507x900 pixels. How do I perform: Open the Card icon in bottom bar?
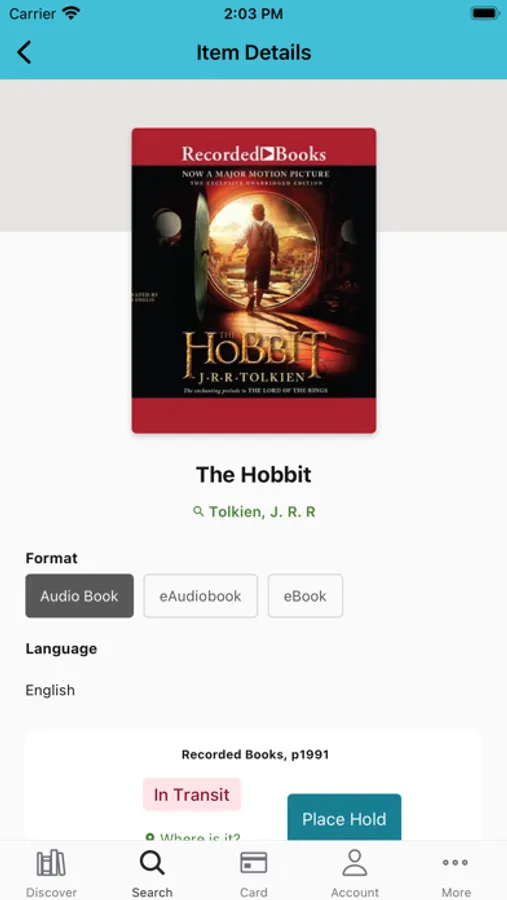(253, 863)
